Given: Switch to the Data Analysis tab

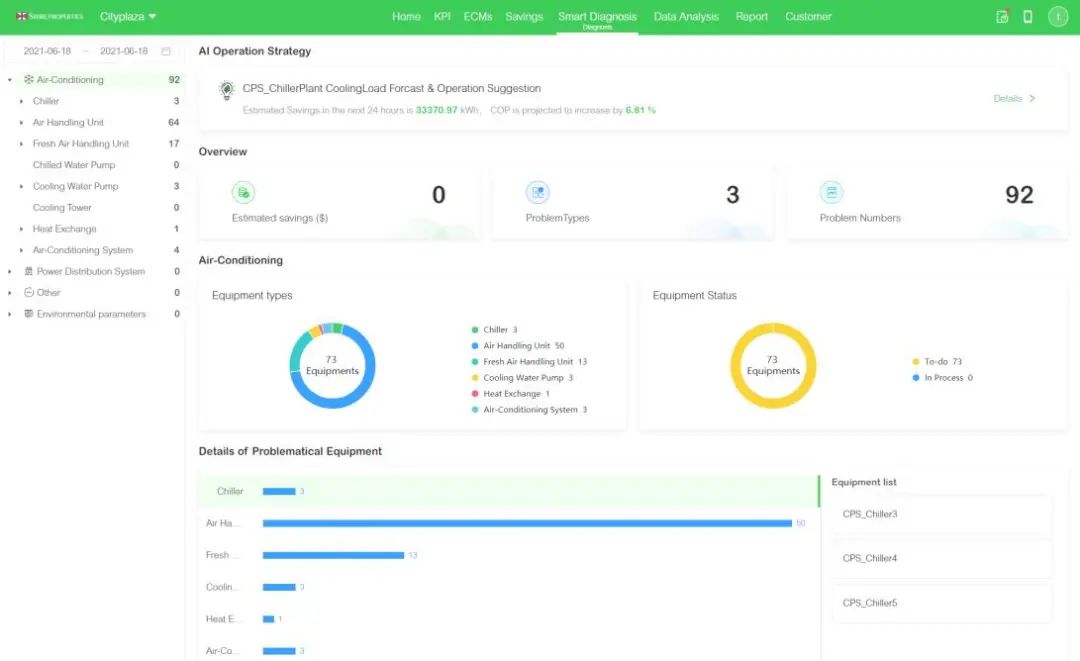Looking at the screenshot, I should point(685,17).
